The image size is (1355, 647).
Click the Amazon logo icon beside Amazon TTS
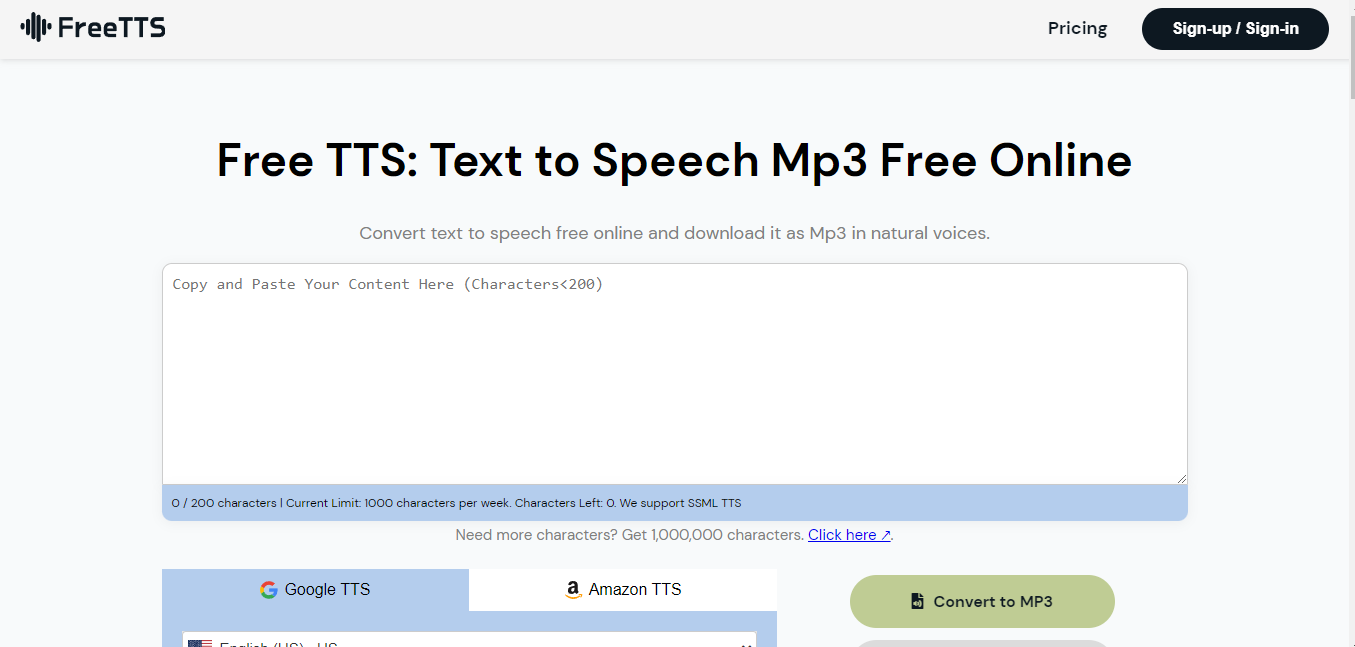coord(572,590)
